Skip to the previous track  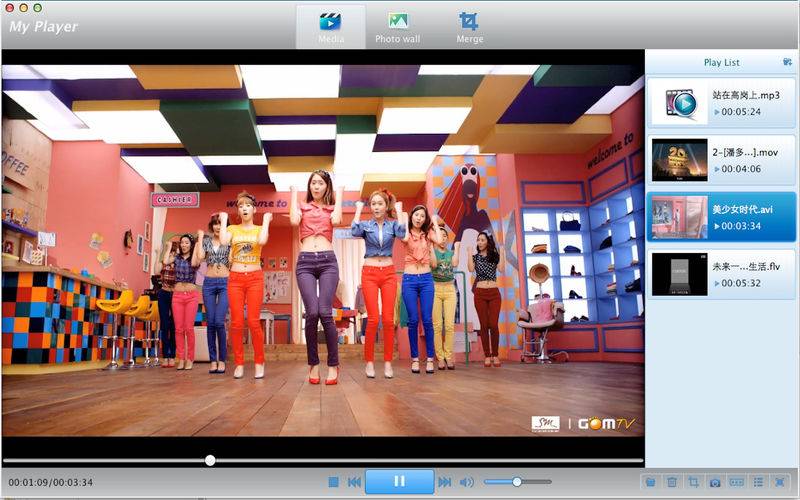[x=354, y=482]
